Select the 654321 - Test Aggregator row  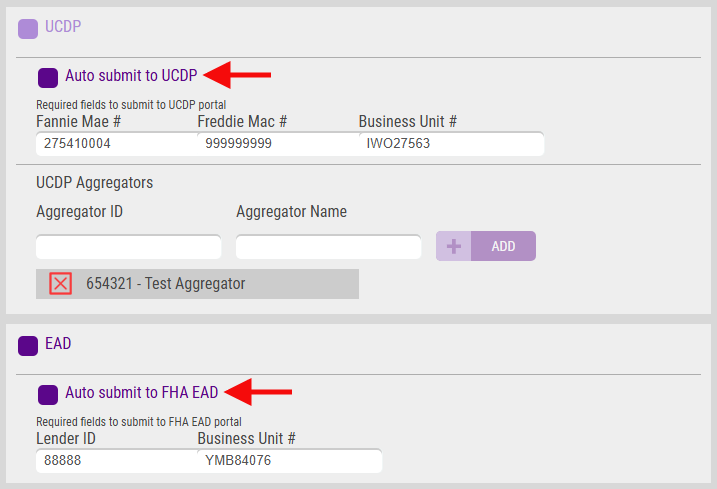pos(198,284)
